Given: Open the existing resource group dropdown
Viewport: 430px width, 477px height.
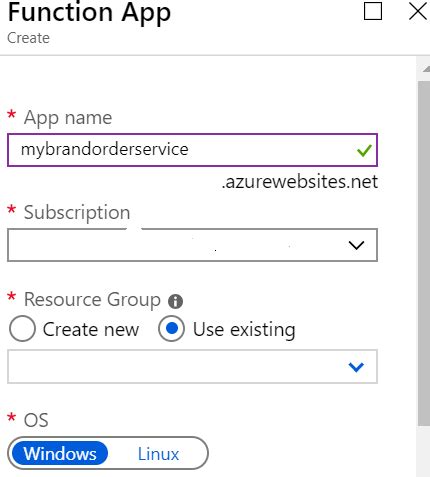Looking at the screenshot, I should pos(192,367).
